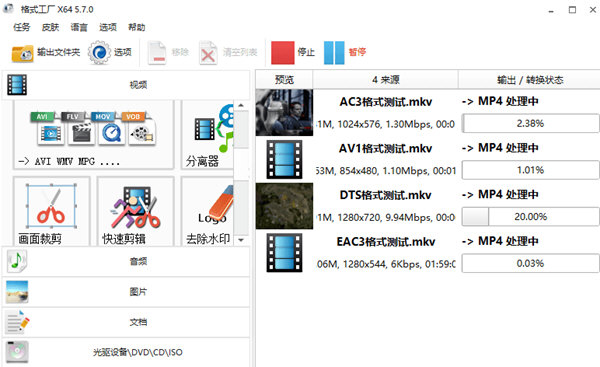
Task: Click the scroll down arrow in video tools panel
Action: 241,240
